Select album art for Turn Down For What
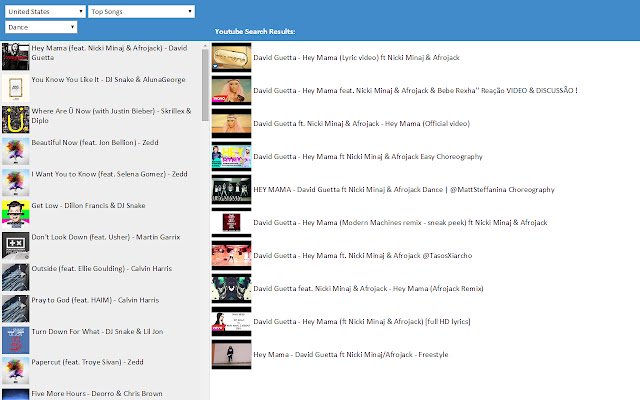 coord(16,340)
